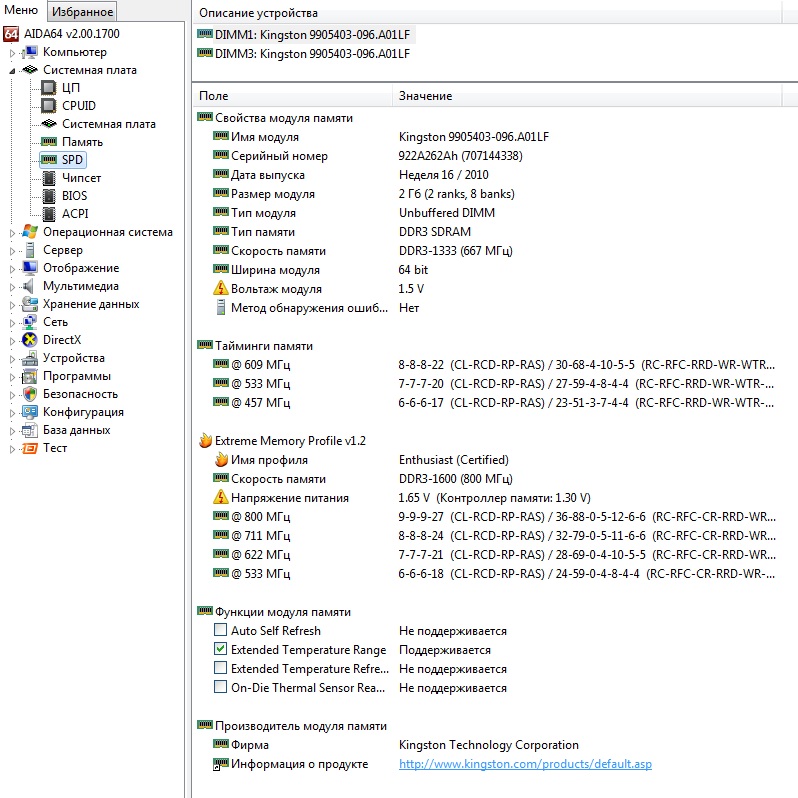Open the Конфигурация icon
This screenshot has width=798, height=798.
(30, 412)
